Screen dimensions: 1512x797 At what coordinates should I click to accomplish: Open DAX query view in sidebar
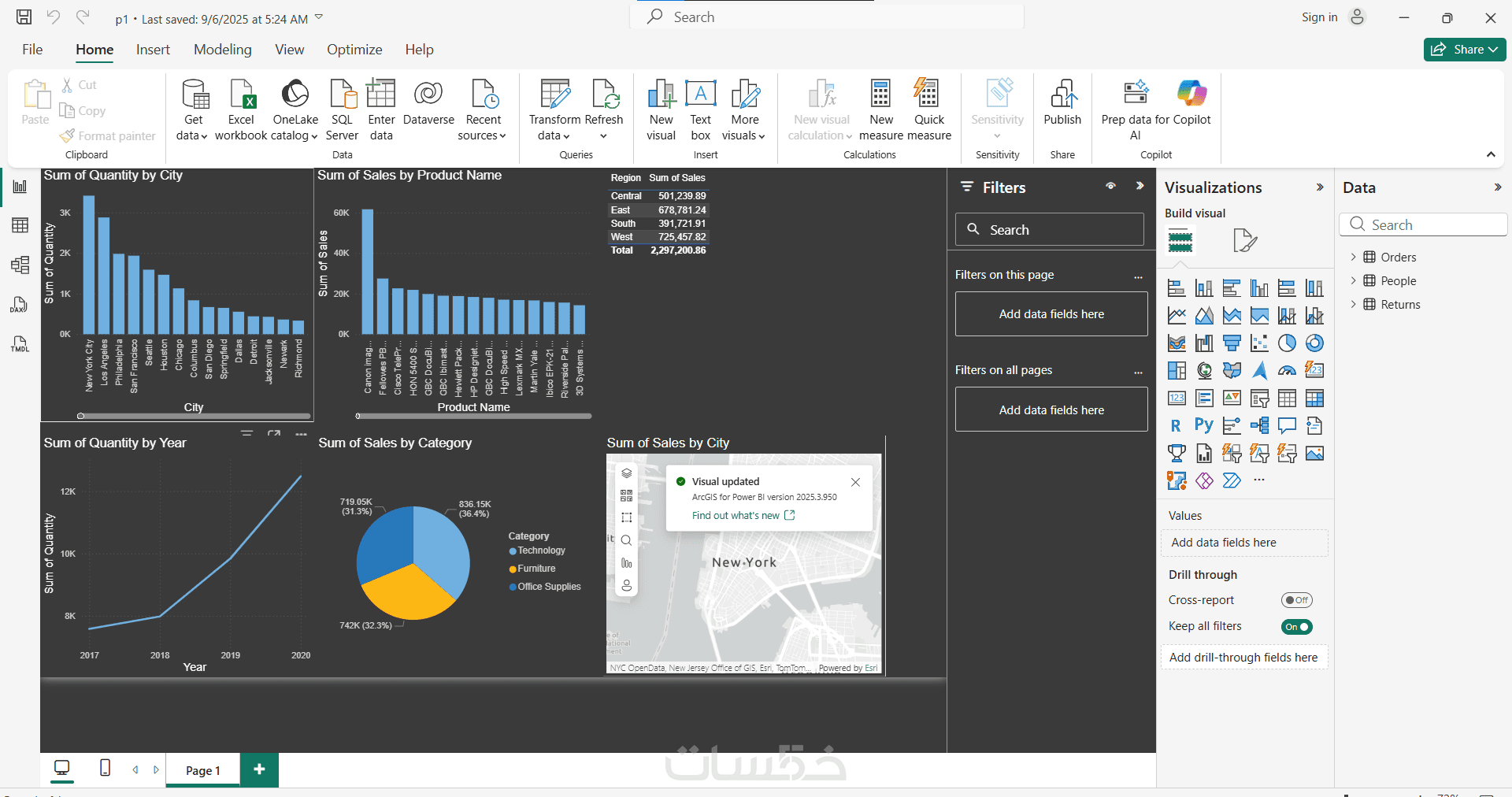coord(19,305)
